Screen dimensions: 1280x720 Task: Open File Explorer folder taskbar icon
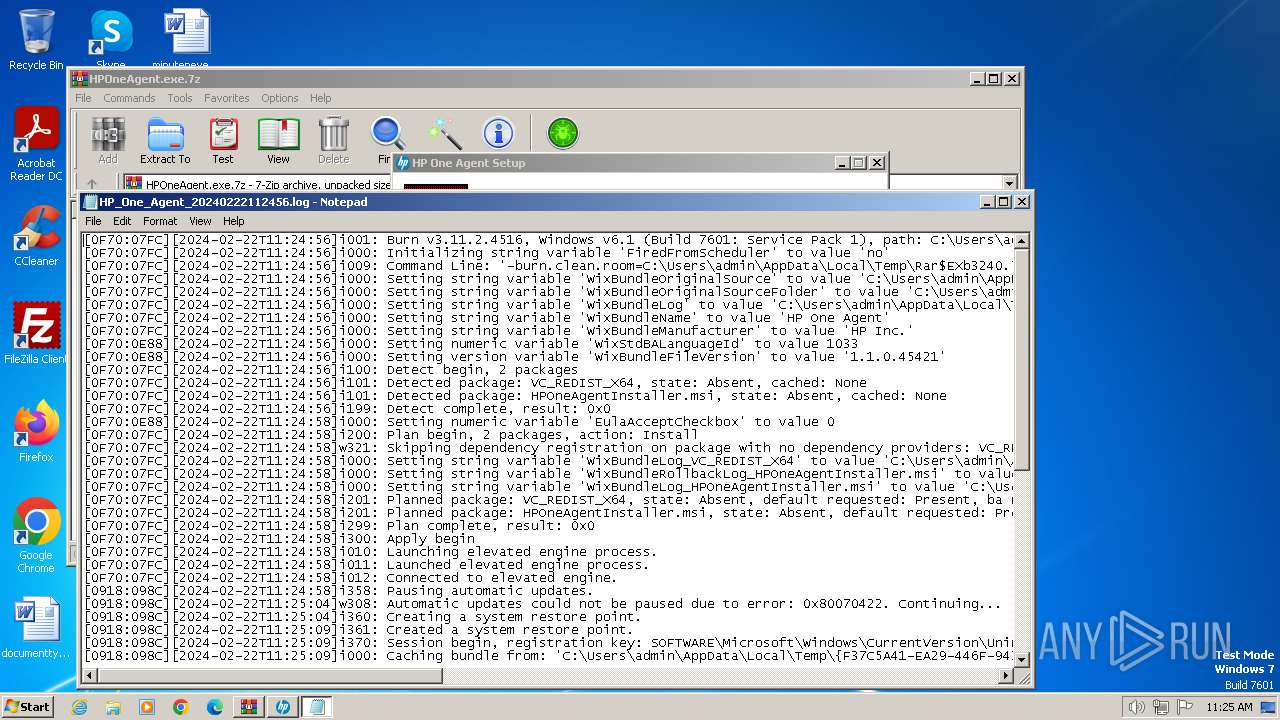pos(113,706)
